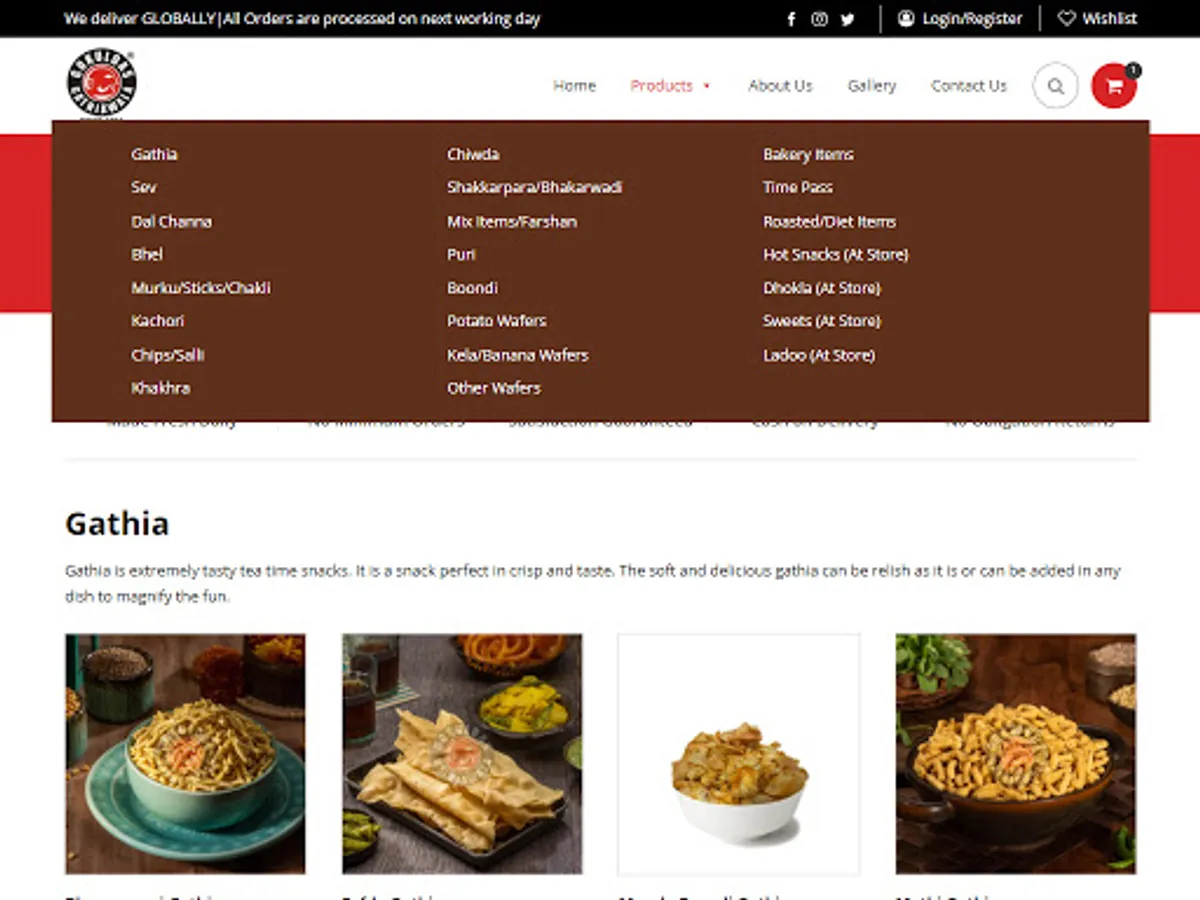Image resolution: width=1200 pixels, height=900 pixels.
Task: Open the red shopping cart icon
Action: [1114, 86]
